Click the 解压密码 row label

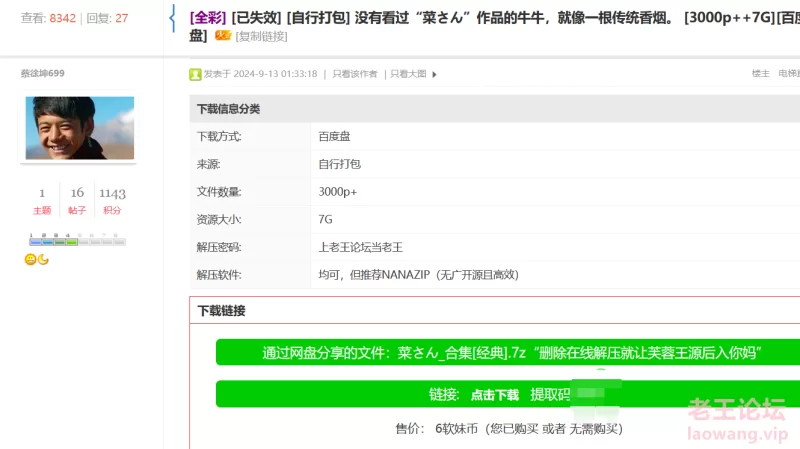(219, 247)
